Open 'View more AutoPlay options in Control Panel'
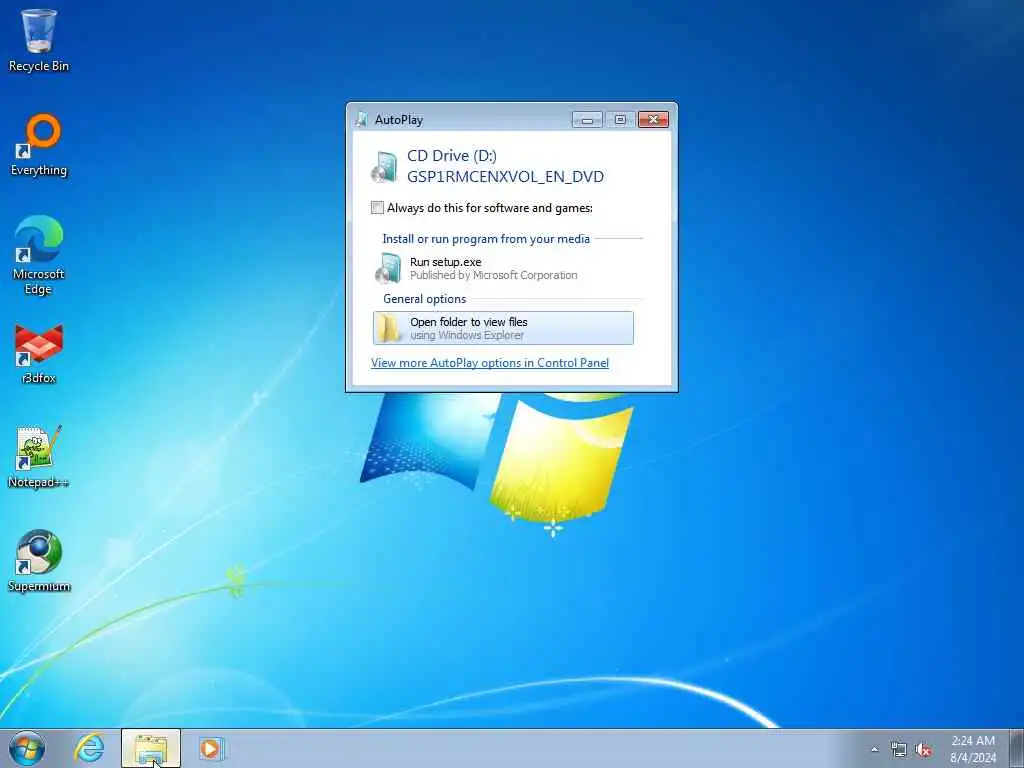This screenshot has height=768, width=1024. coord(490,363)
